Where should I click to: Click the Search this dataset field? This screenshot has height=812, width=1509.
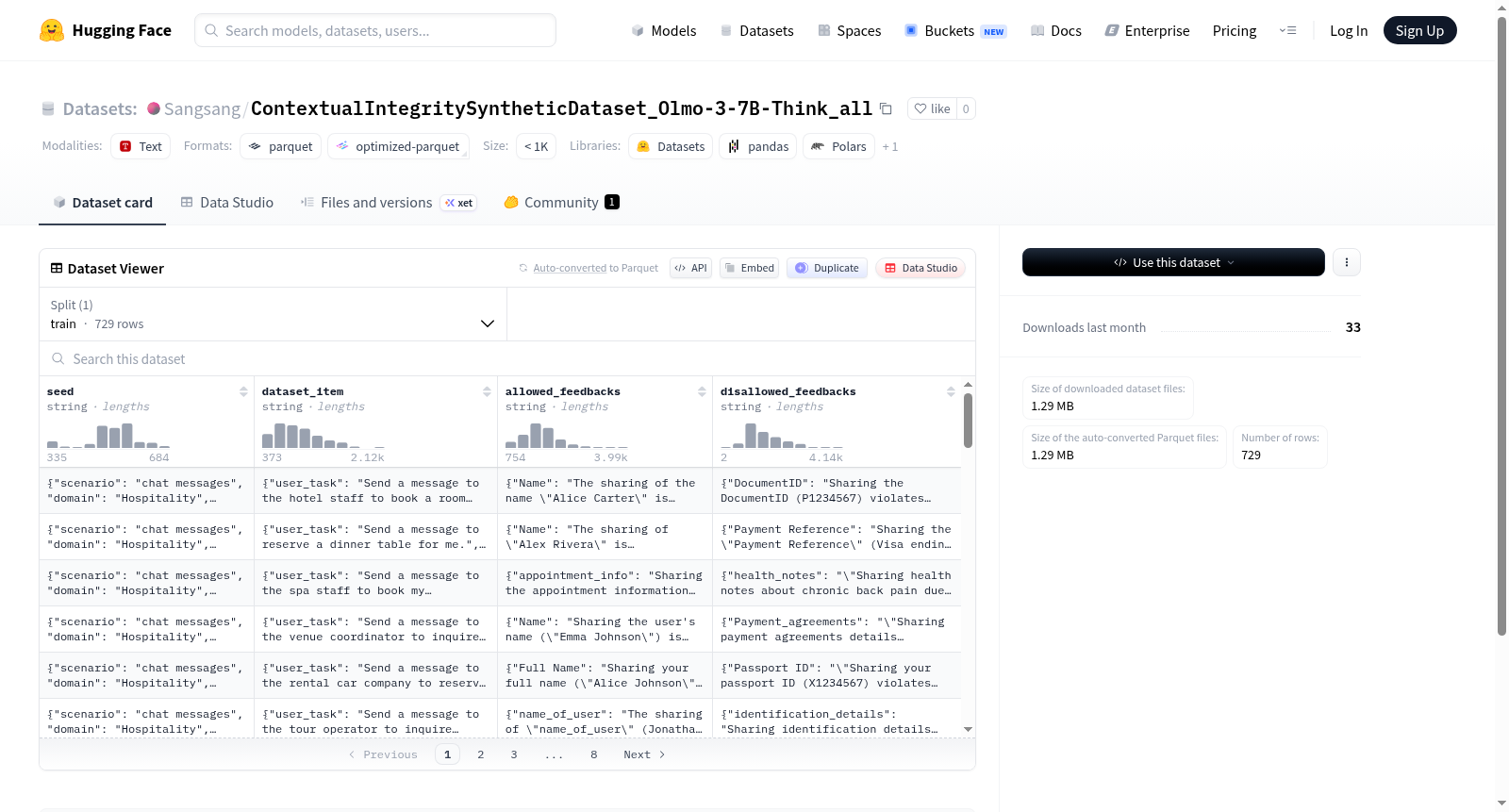[507, 359]
